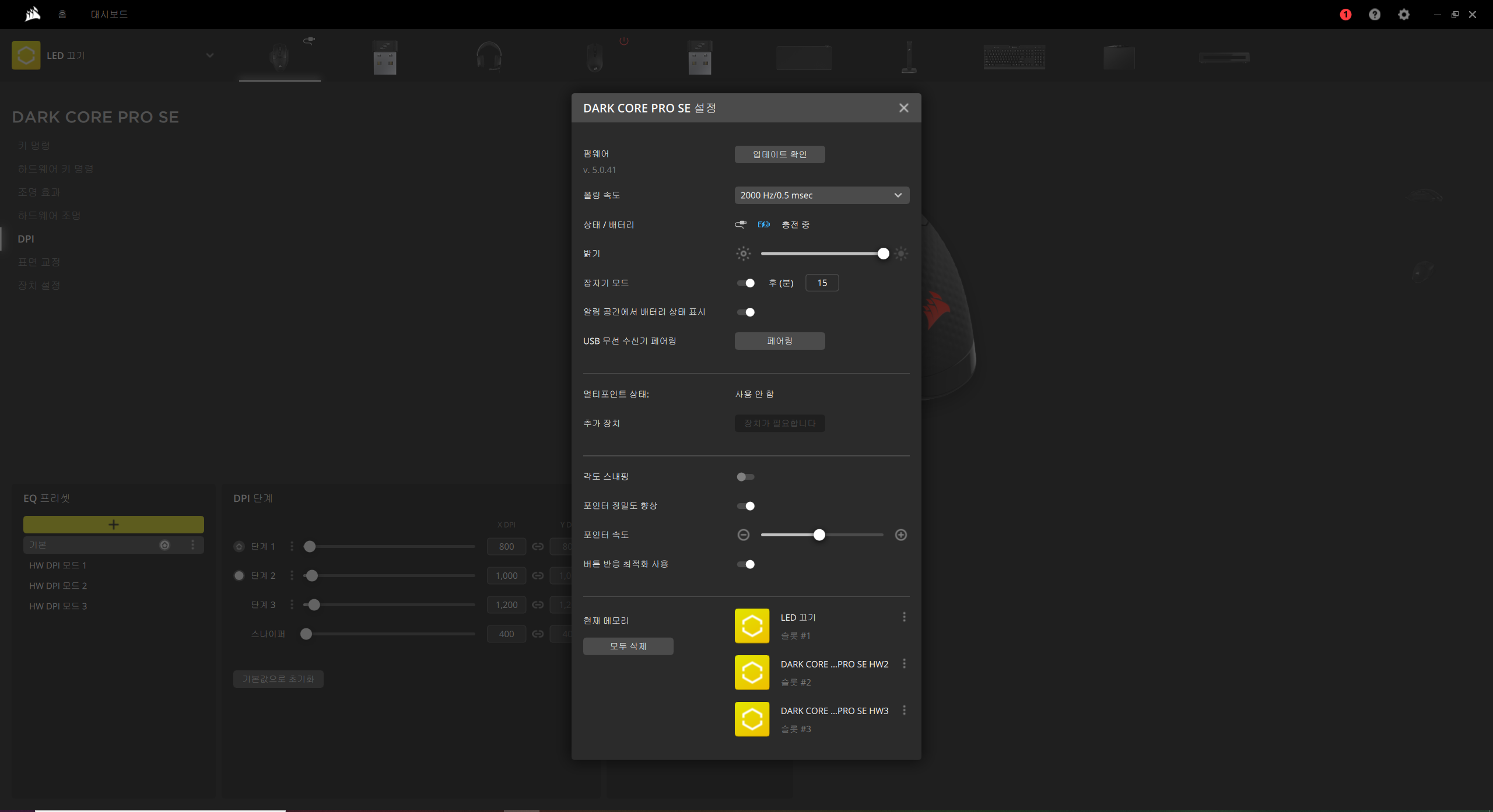Select the powered-off mouse device icon
This screenshot has height=812, width=1493.
[x=594, y=57]
